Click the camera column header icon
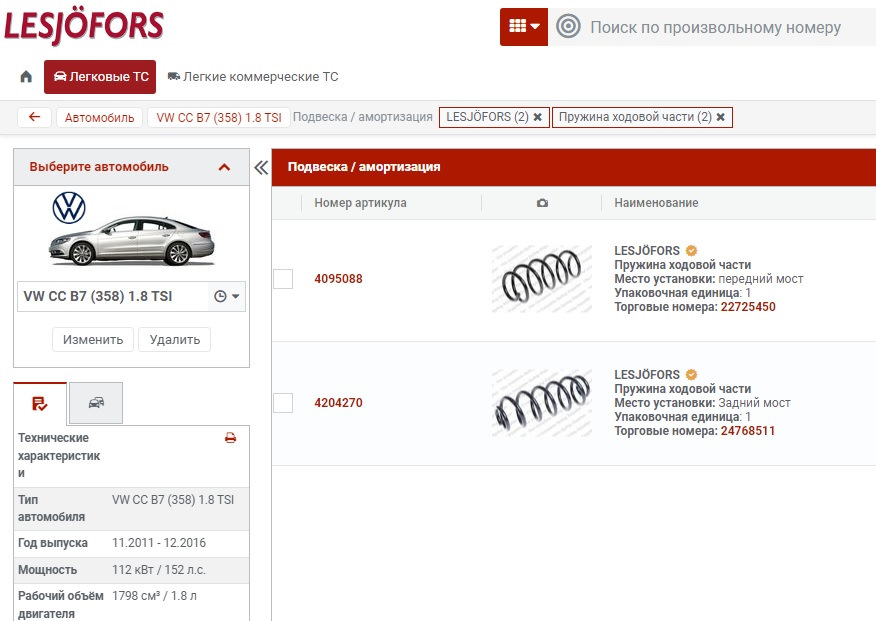 (x=542, y=203)
